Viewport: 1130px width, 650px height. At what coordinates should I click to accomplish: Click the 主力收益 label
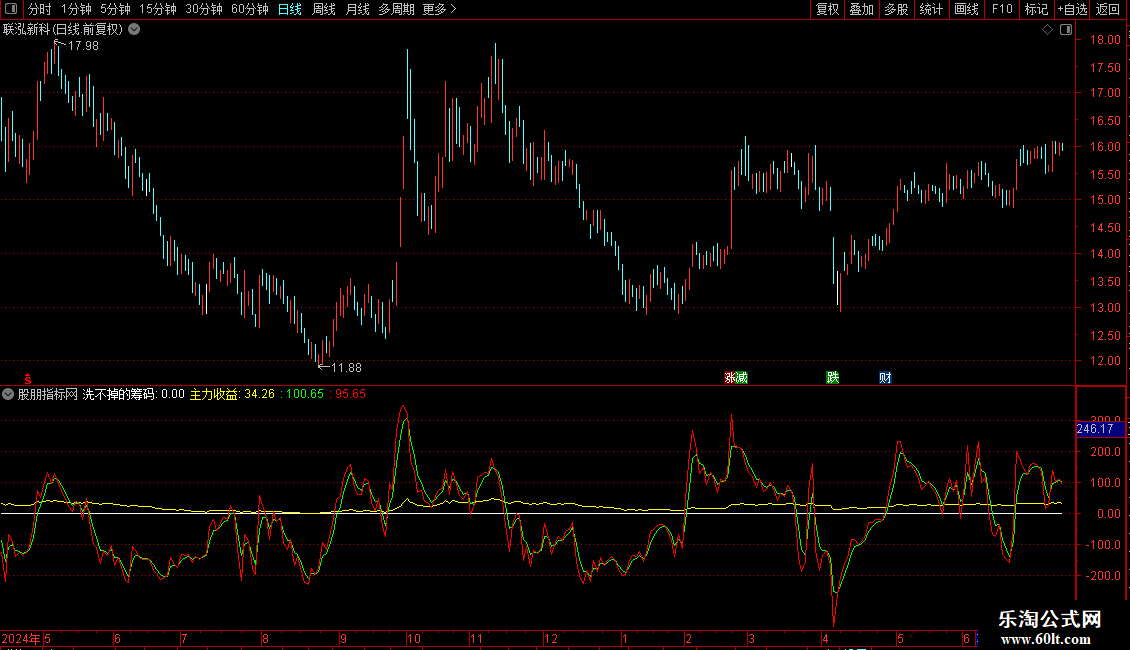pyautogui.click(x=213, y=394)
